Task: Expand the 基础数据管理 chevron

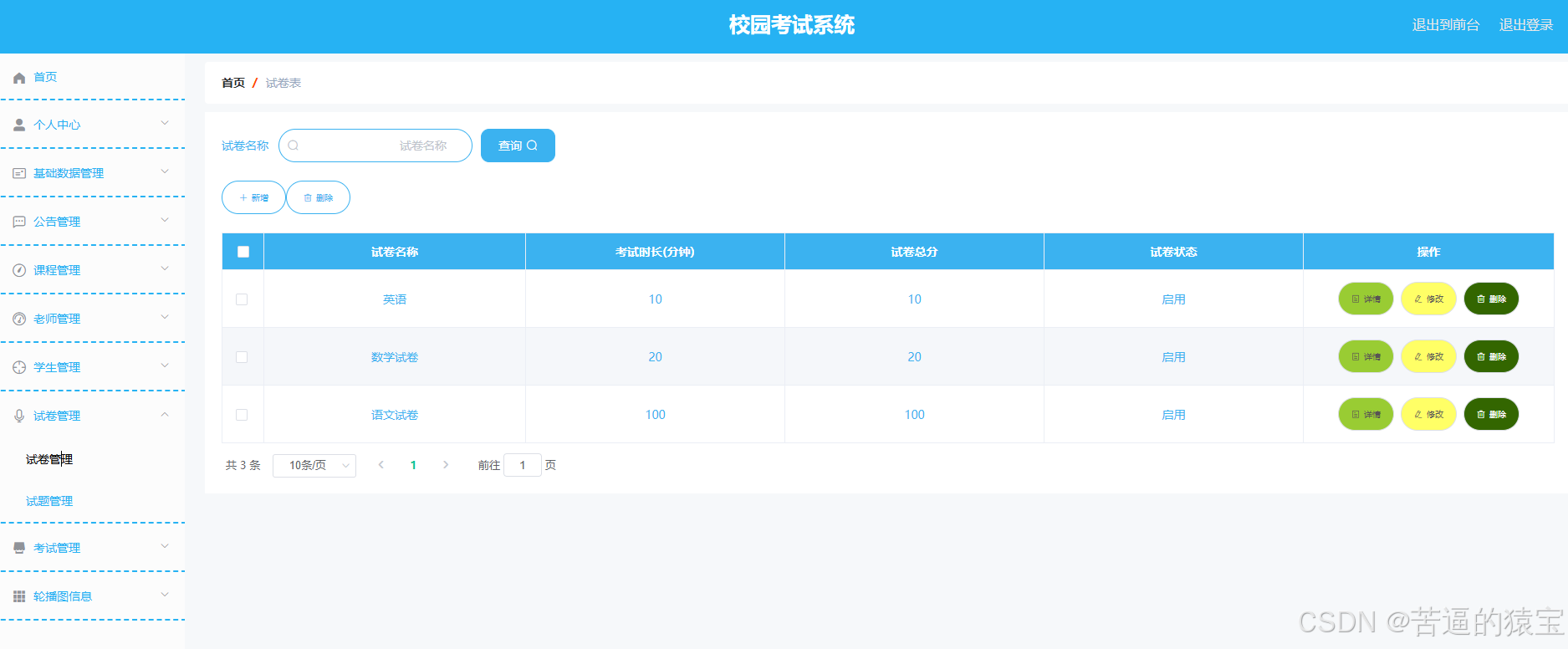Action: 165,172
